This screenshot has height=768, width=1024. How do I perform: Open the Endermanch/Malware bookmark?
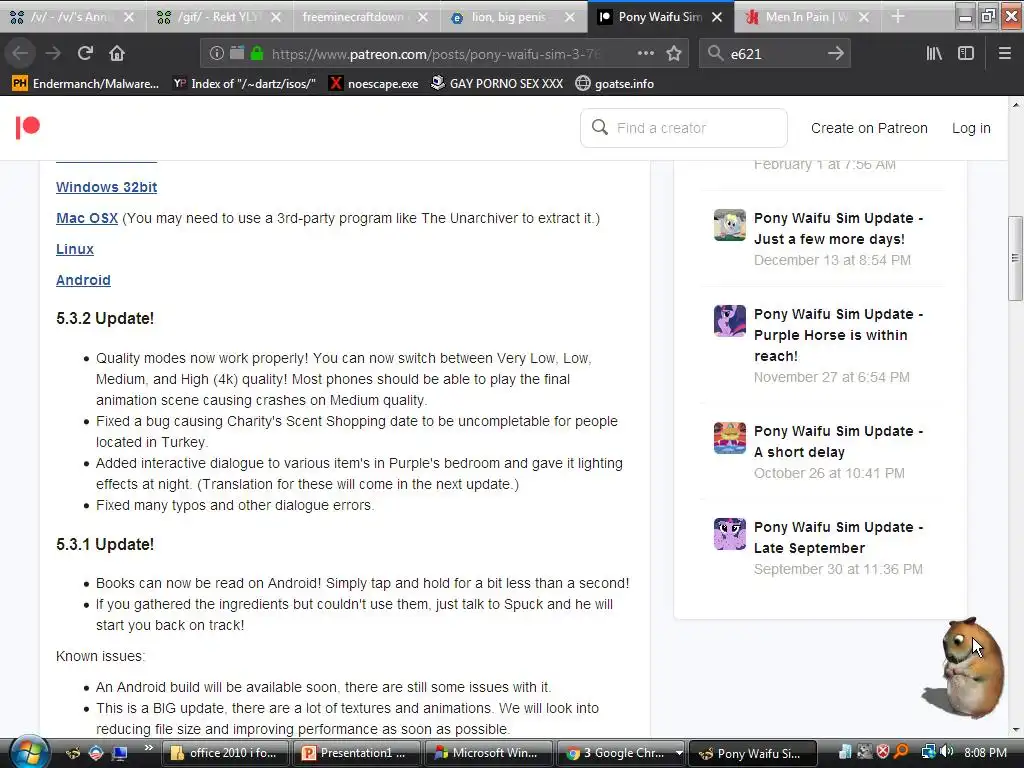(86, 84)
